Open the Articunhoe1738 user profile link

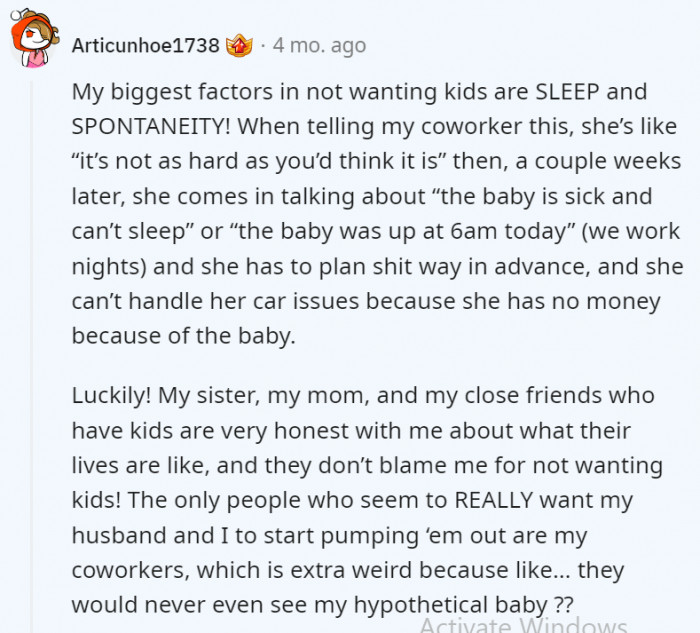[x=146, y=46]
